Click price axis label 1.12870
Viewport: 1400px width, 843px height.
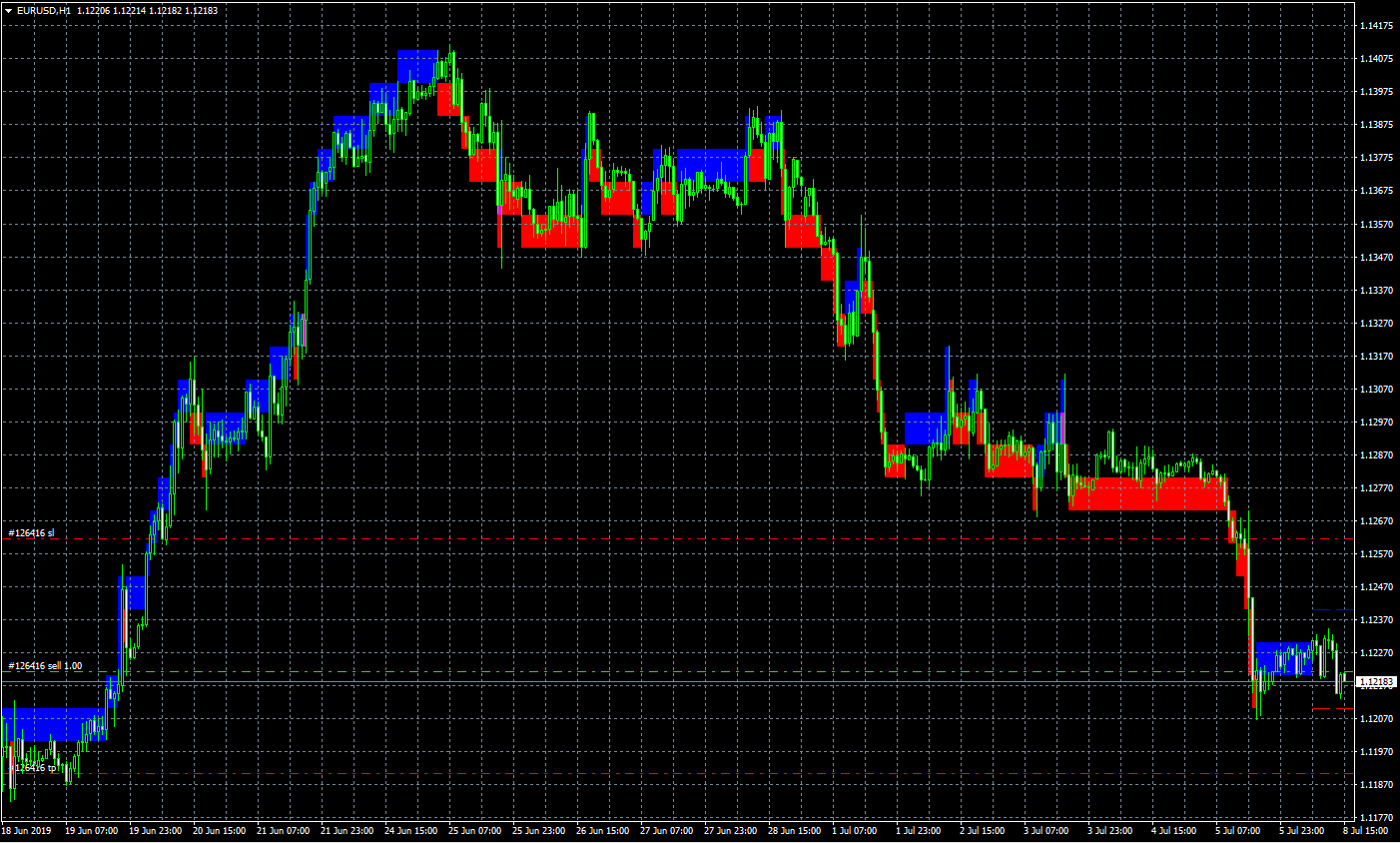[x=1376, y=455]
